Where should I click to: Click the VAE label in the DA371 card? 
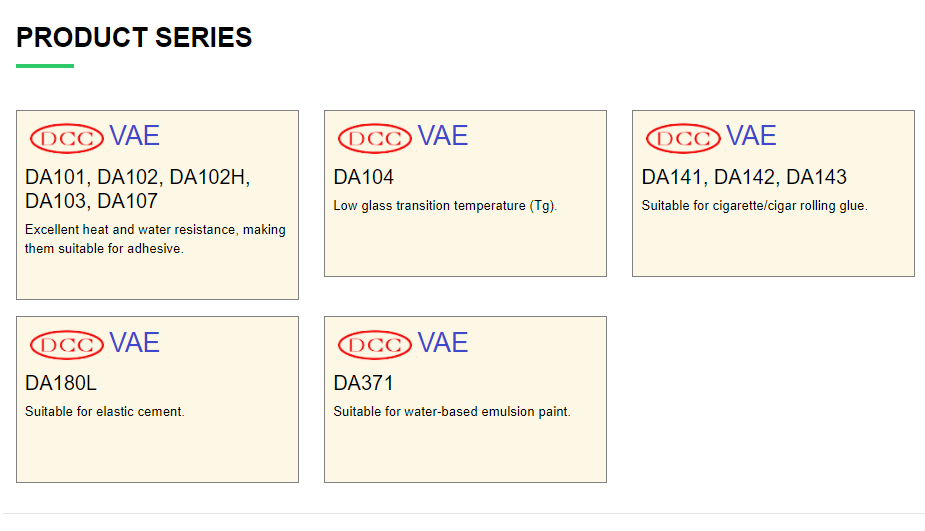click(443, 343)
